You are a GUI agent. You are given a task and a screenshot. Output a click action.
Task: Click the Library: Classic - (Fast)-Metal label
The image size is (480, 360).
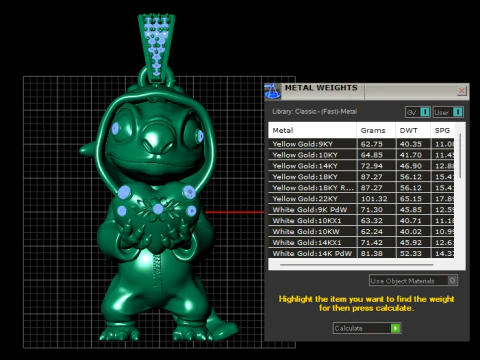tap(315, 111)
